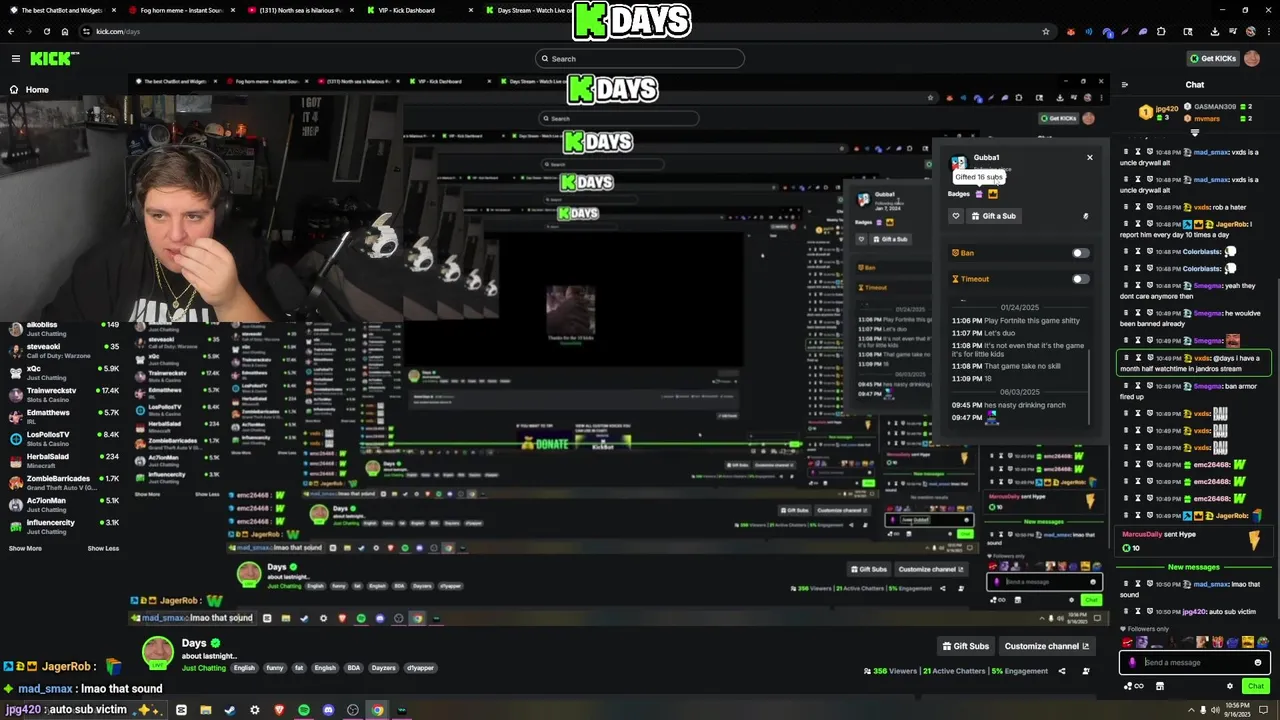1280x720 pixels.
Task: Click the Home sidebar icon
Action: pos(14,90)
